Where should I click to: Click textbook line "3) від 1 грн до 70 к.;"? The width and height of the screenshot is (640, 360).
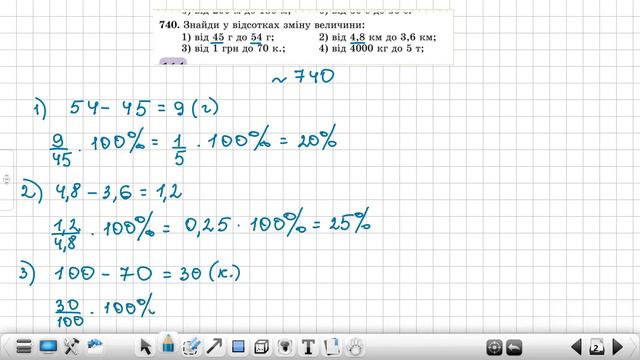(x=233, y=49)
